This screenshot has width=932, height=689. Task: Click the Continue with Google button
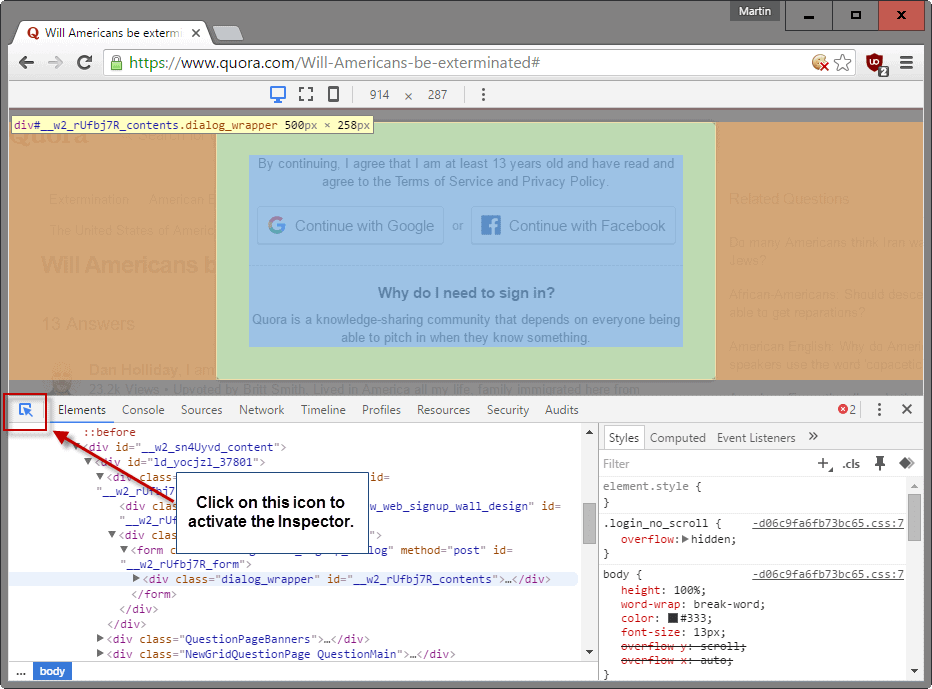tap(350, 225)
